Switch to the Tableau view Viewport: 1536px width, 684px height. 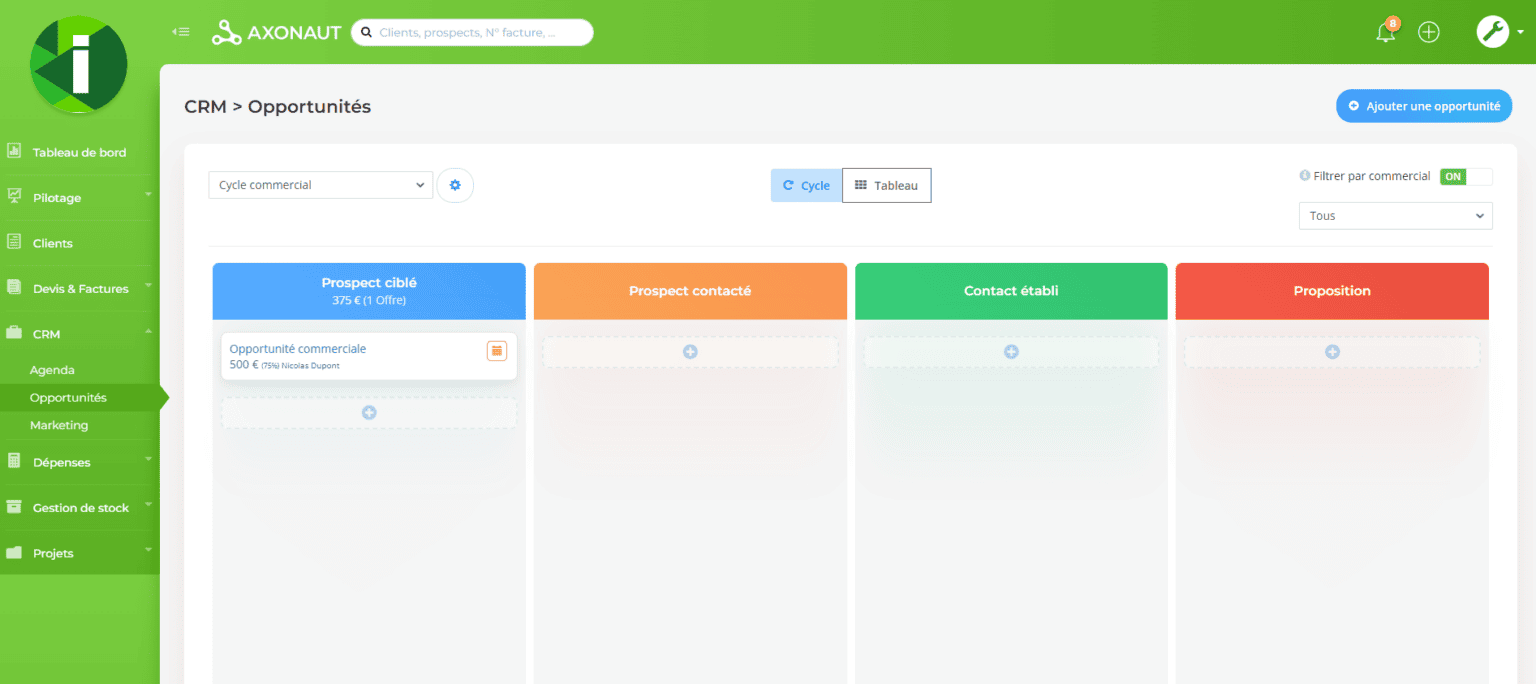point(886,185)
